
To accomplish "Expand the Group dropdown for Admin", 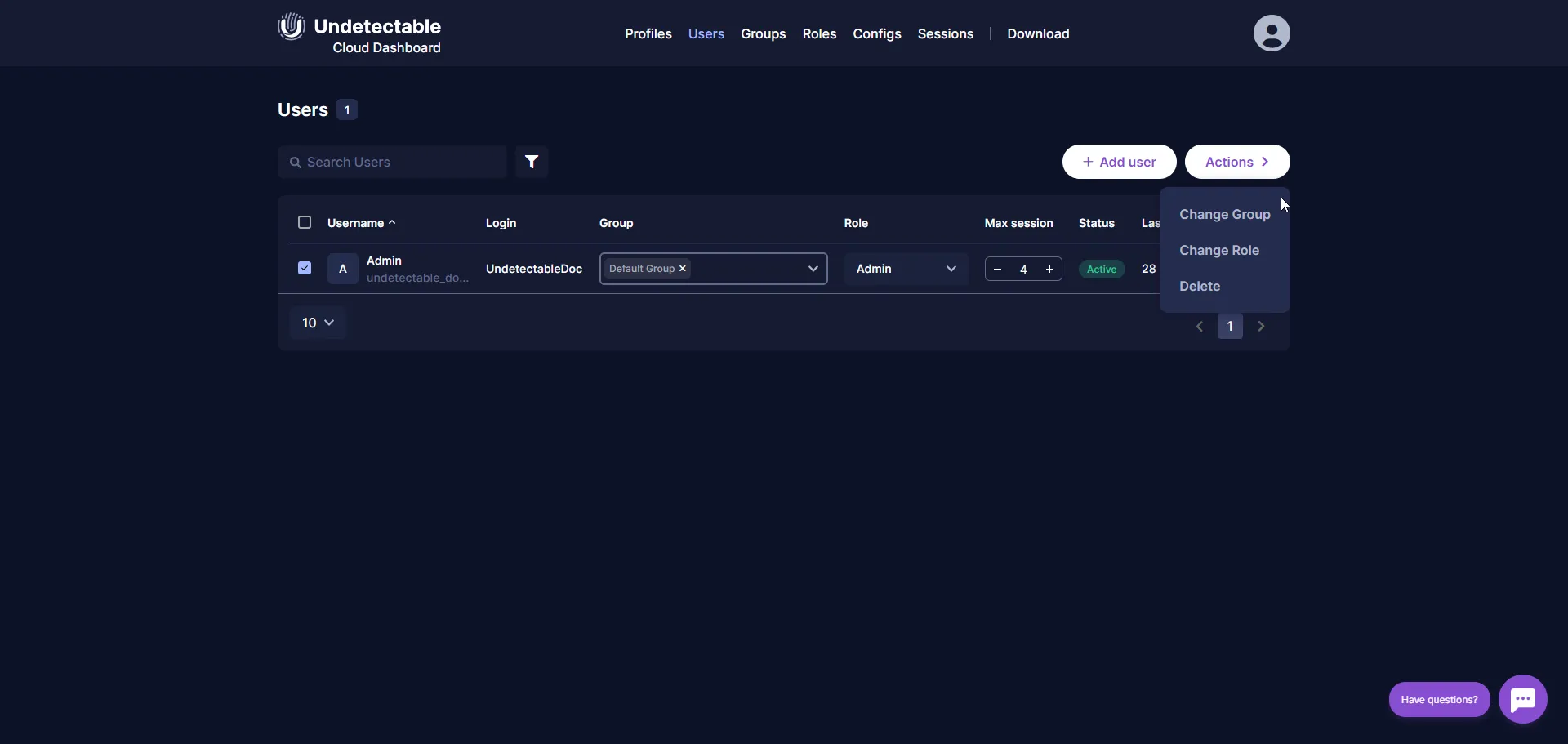I will pos(813,269).
